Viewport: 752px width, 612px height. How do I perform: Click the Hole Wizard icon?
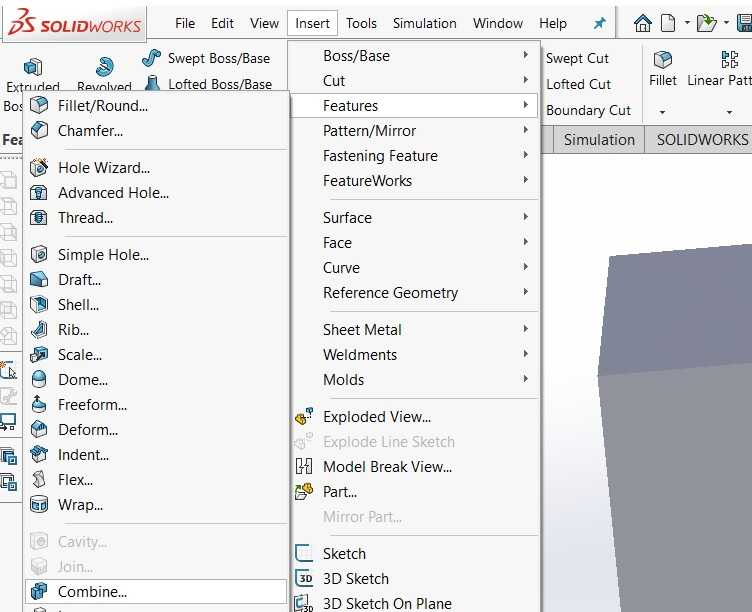pyautogui.click(x=39, y=167)
